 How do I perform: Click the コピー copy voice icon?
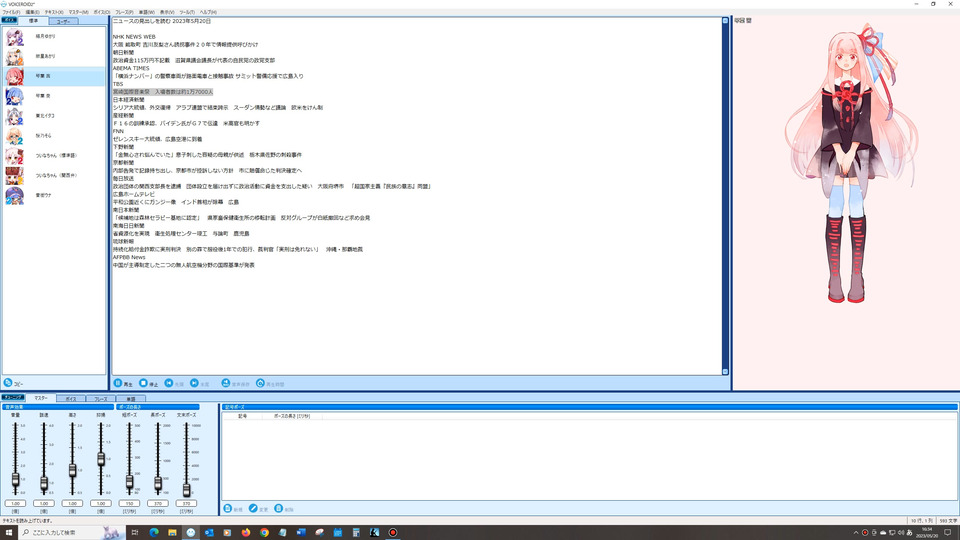pos(8,383)
